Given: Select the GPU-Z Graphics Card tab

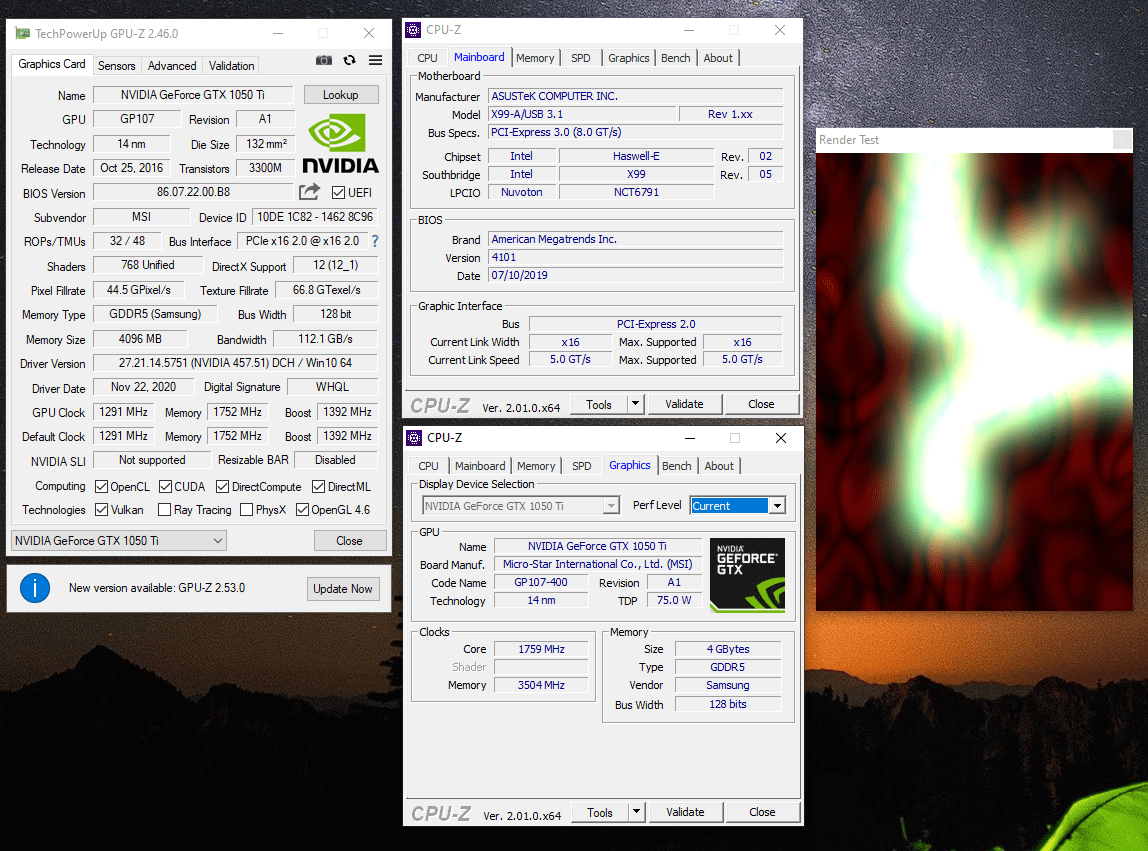Looking at the screenshot, I should click(x=52, y=64).
